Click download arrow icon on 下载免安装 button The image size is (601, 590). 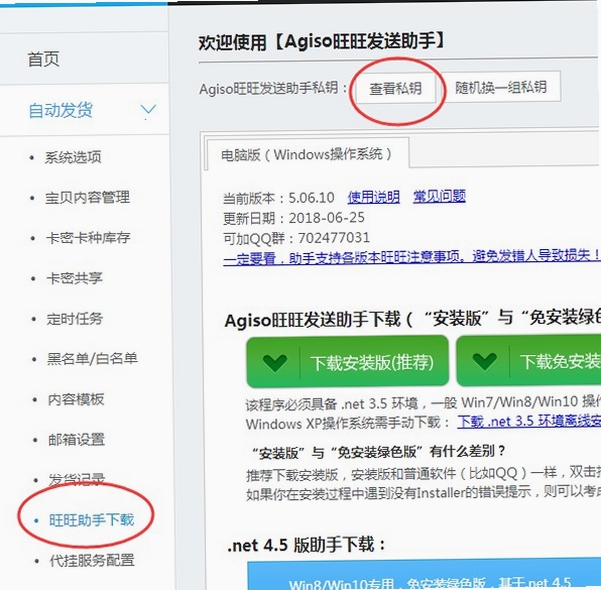click(485, 362)
